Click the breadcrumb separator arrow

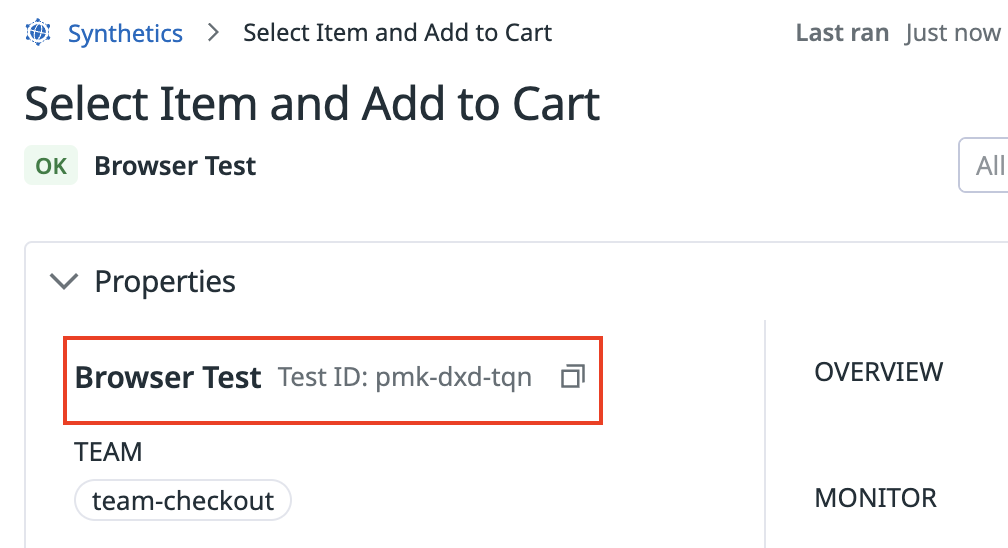pyautogui.click(x=213, y=32)
